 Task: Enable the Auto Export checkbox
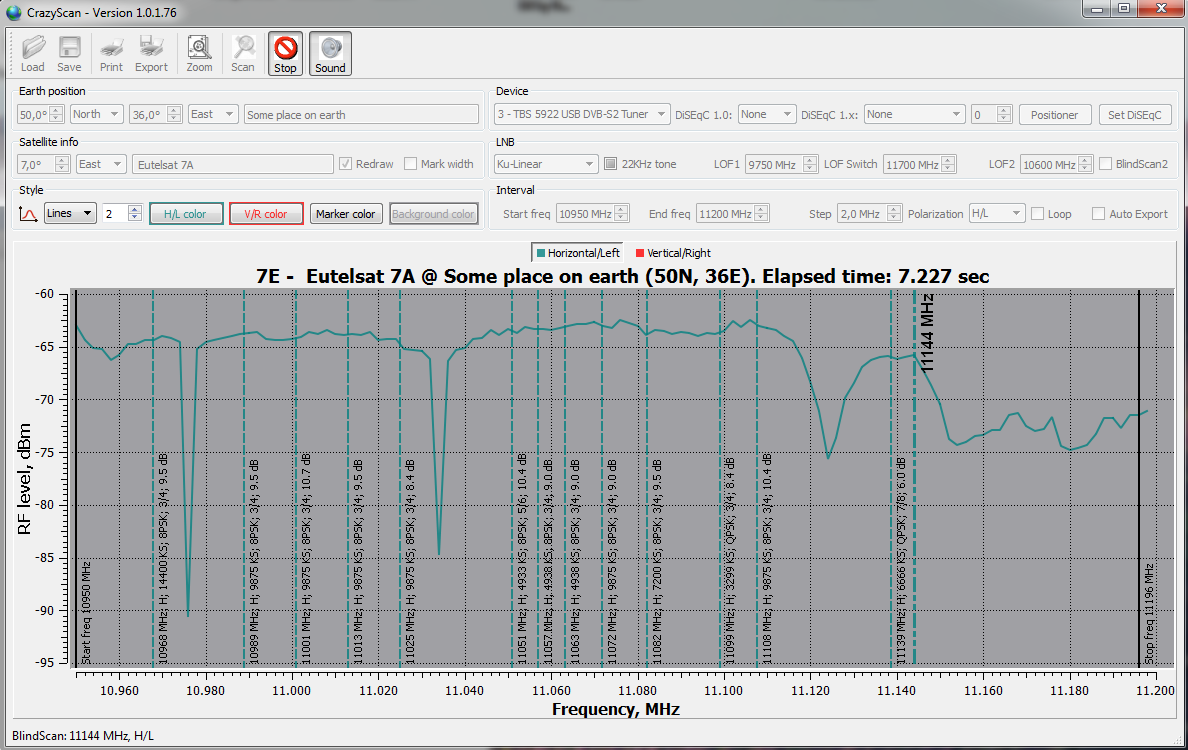[1098, 214]
